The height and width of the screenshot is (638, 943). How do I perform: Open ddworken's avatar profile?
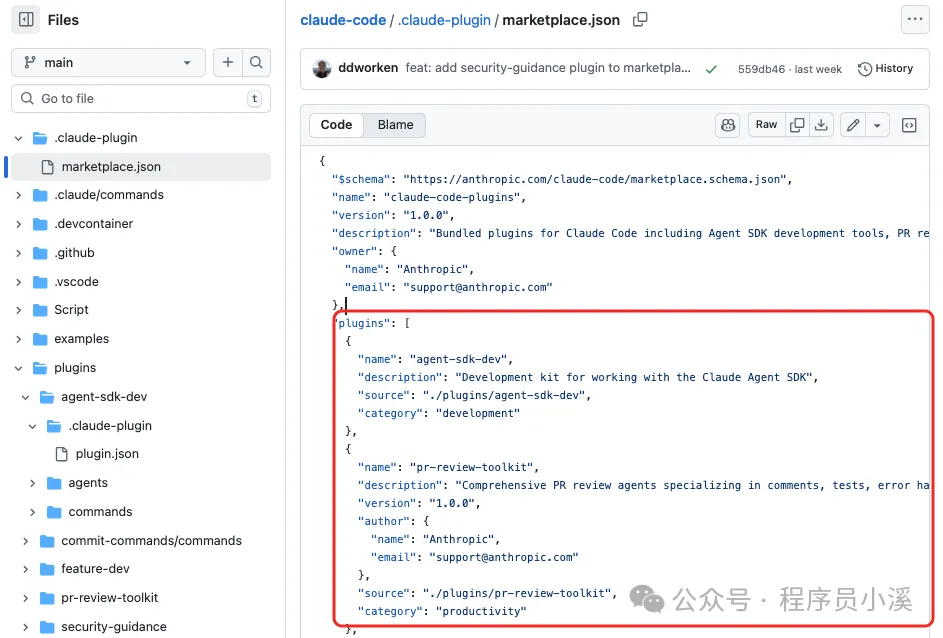[x=322, y=69]
